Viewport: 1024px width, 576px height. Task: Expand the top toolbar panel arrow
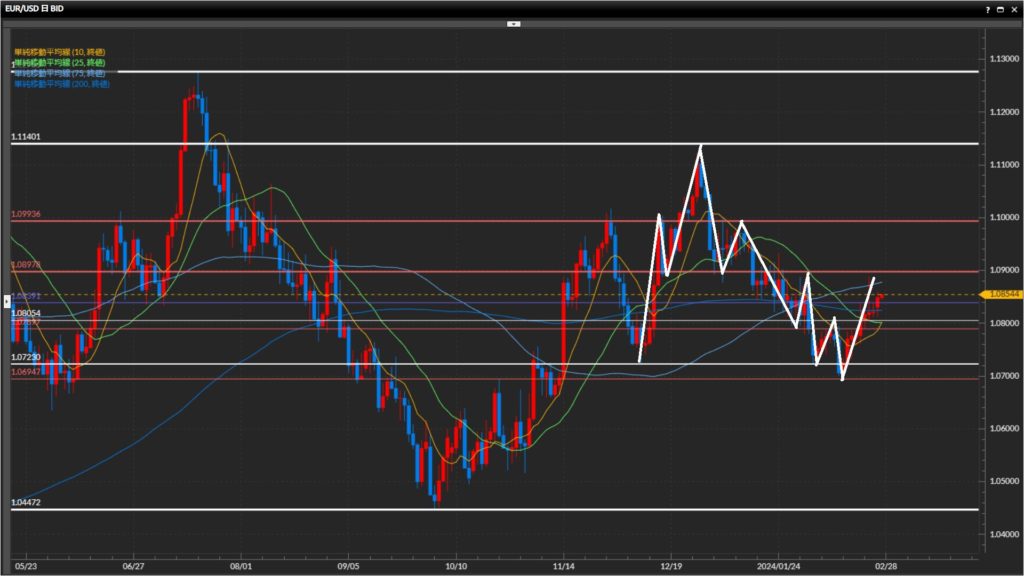[x=513, y=22]
